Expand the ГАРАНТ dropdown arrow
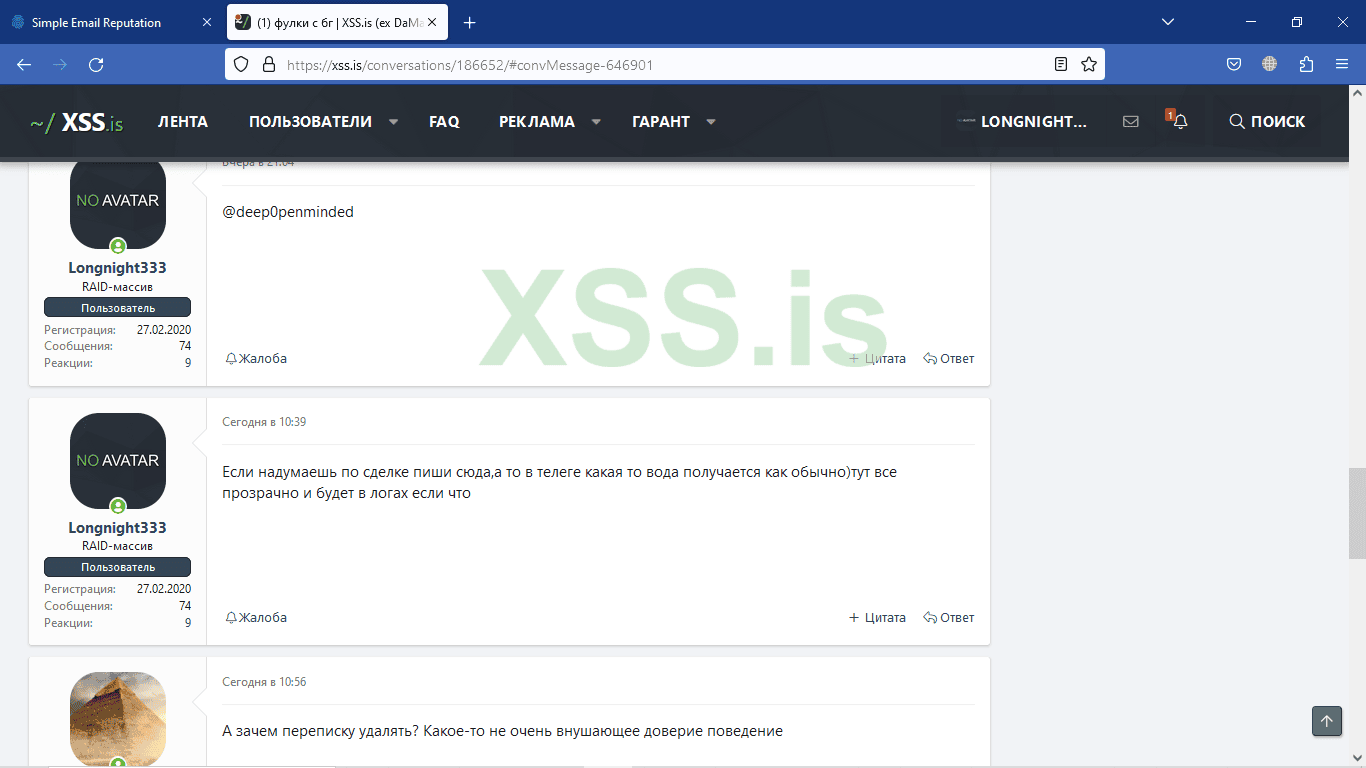 [711, 122]
